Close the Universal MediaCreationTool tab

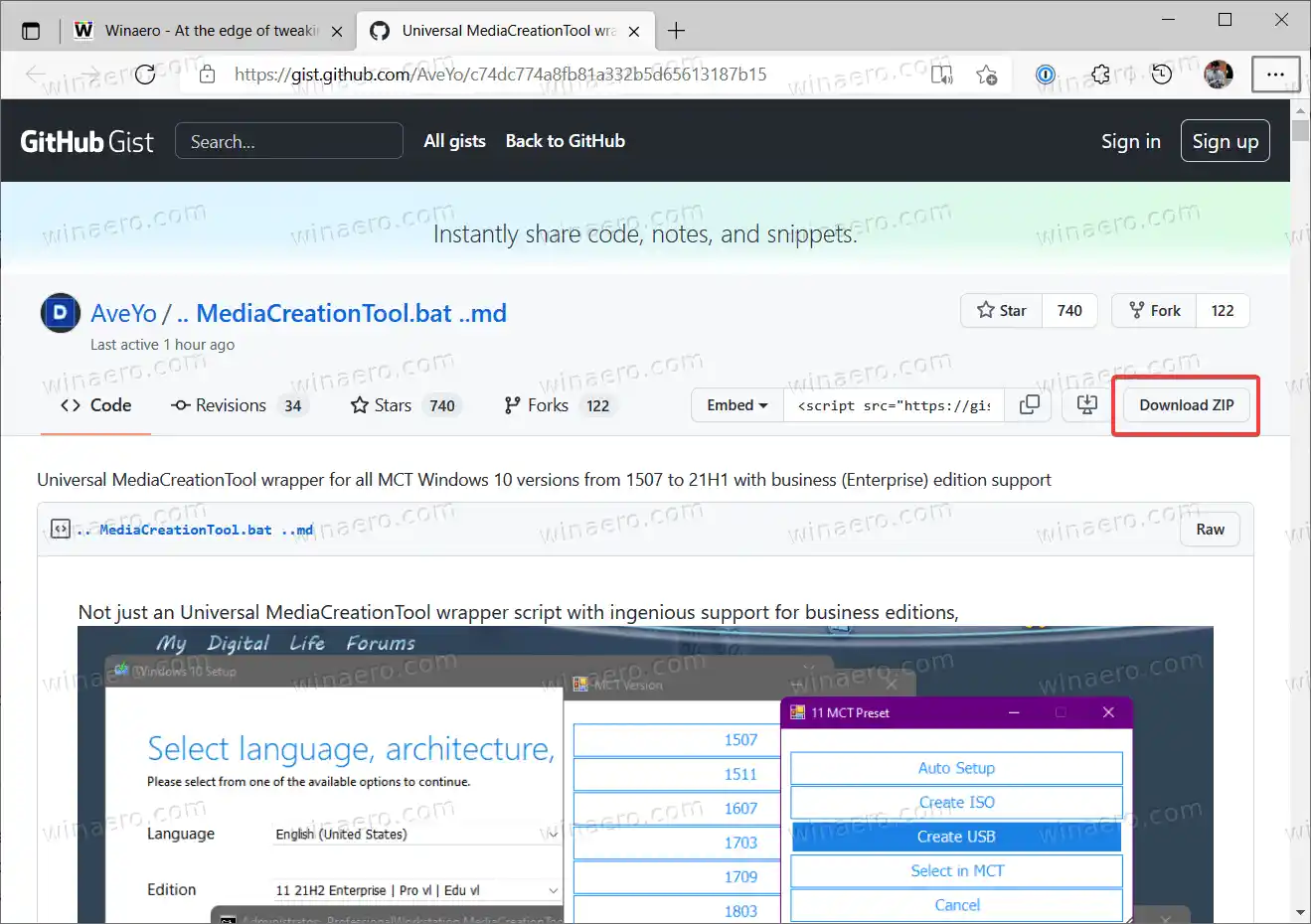click(x=634, y=32)
